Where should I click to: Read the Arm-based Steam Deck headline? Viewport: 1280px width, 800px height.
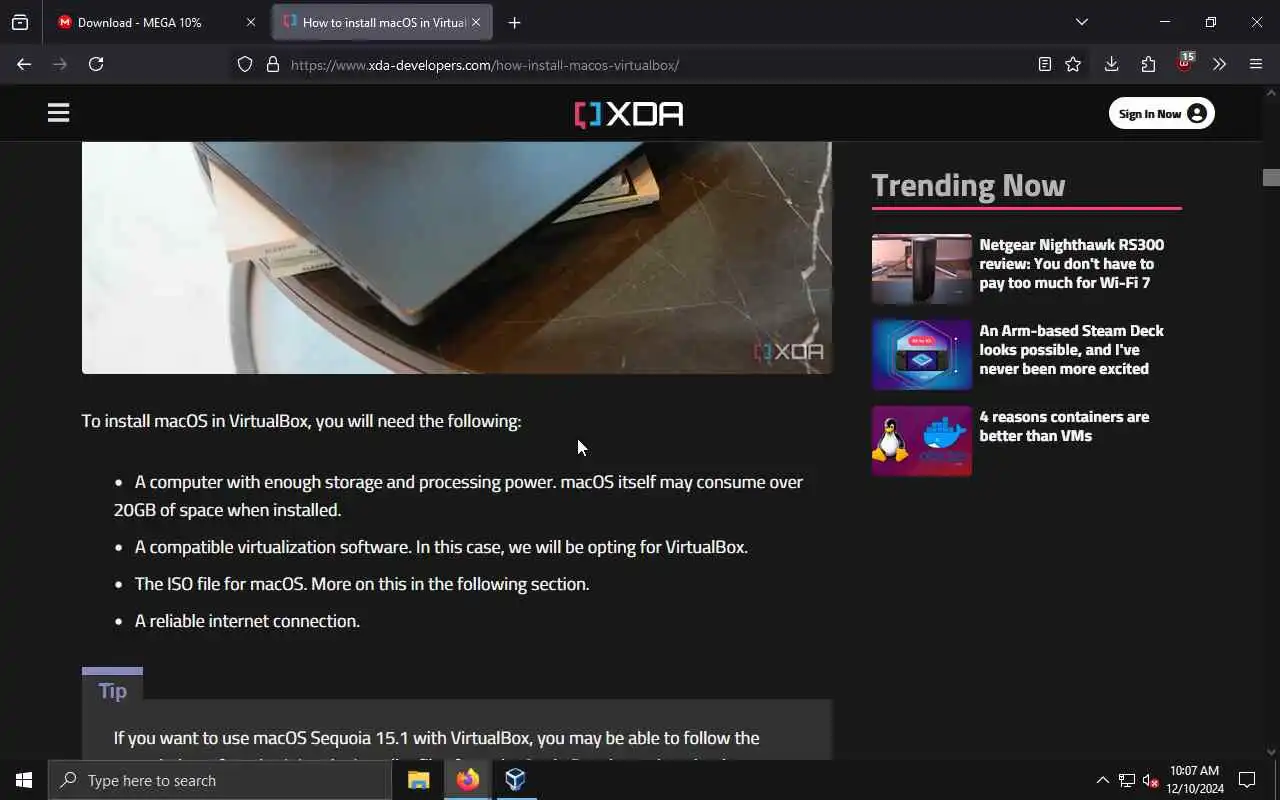click(x=1072, y=349)
